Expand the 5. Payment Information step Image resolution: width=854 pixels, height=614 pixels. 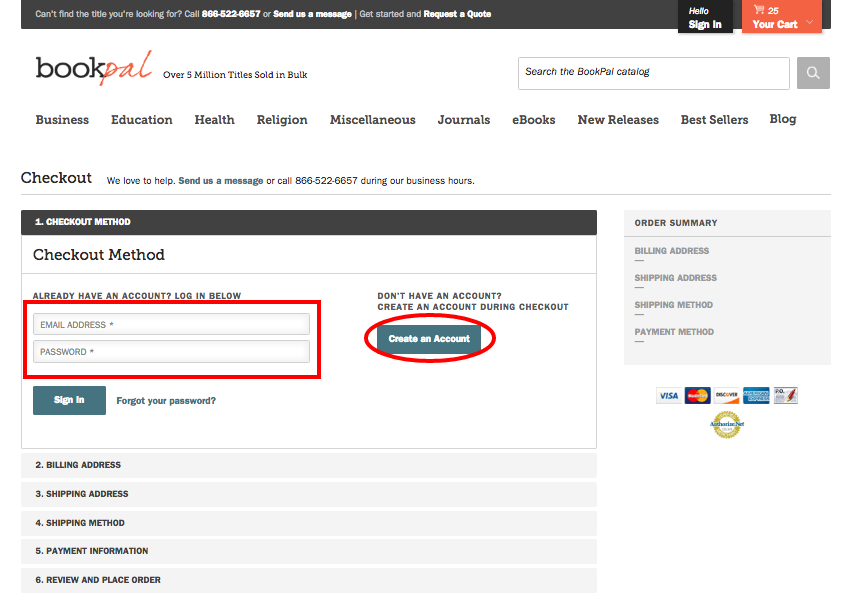[x=309, y=551]
